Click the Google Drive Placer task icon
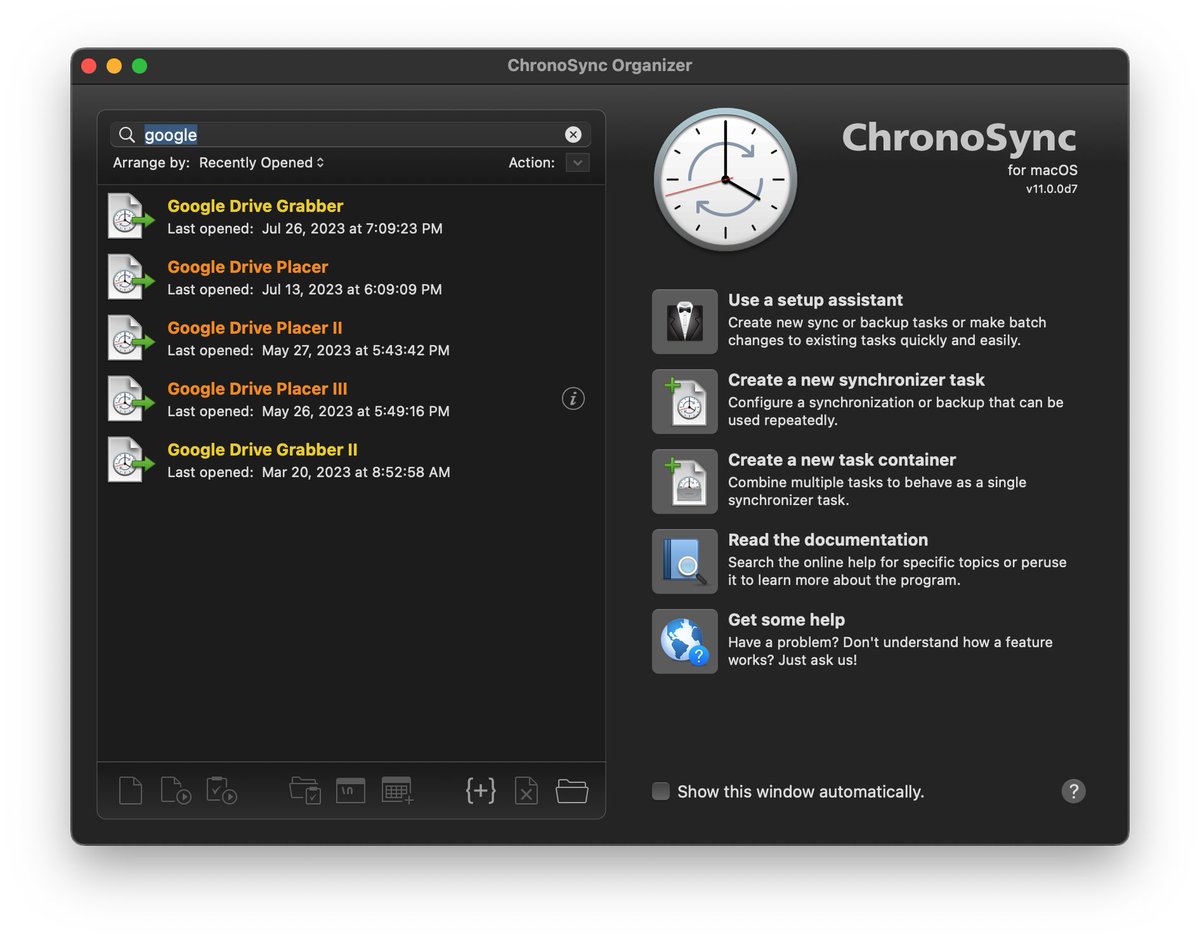This screenshot has width=1200, height=939. [131, 277]
